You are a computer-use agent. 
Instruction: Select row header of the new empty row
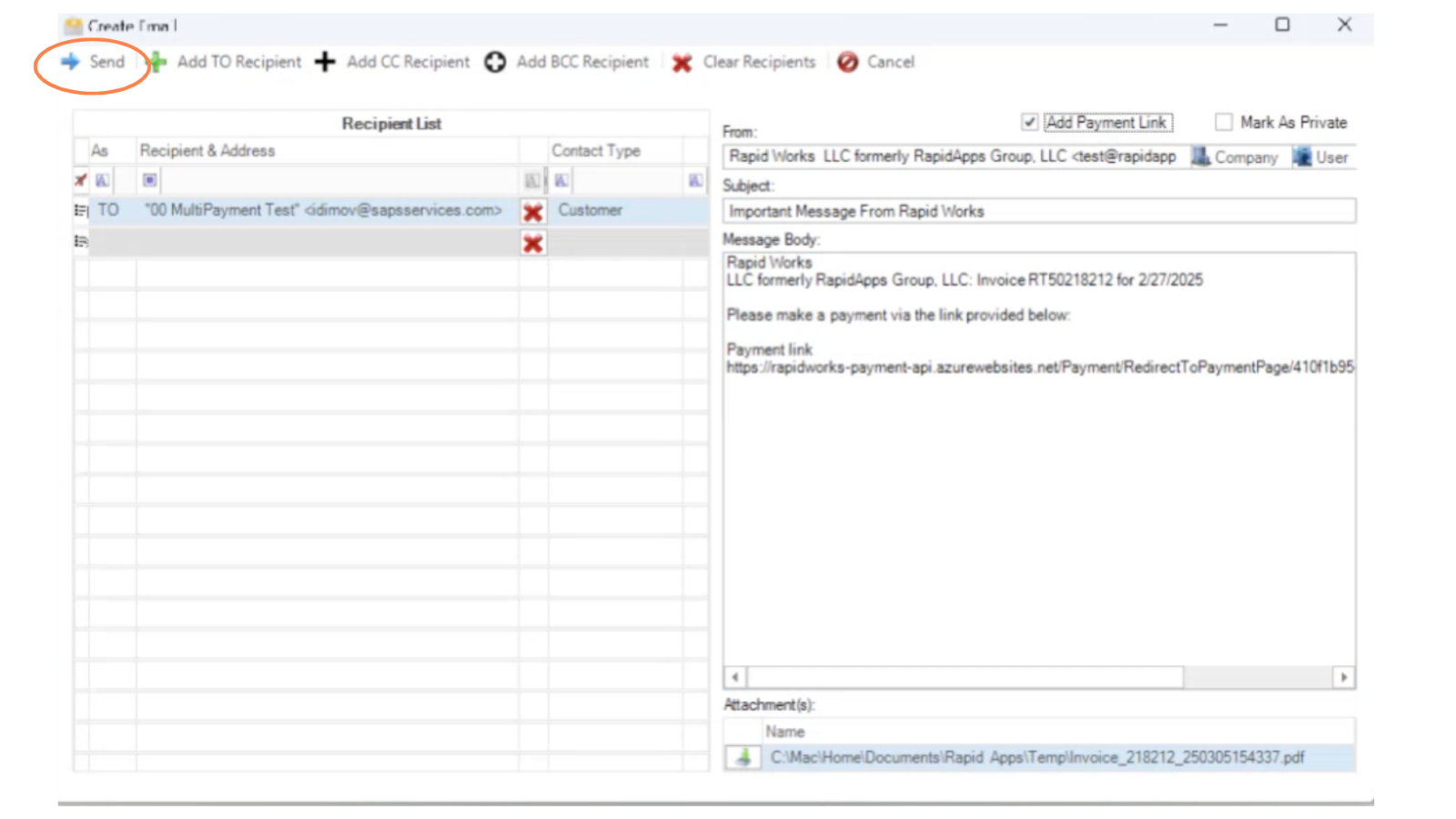pos(81,242)
